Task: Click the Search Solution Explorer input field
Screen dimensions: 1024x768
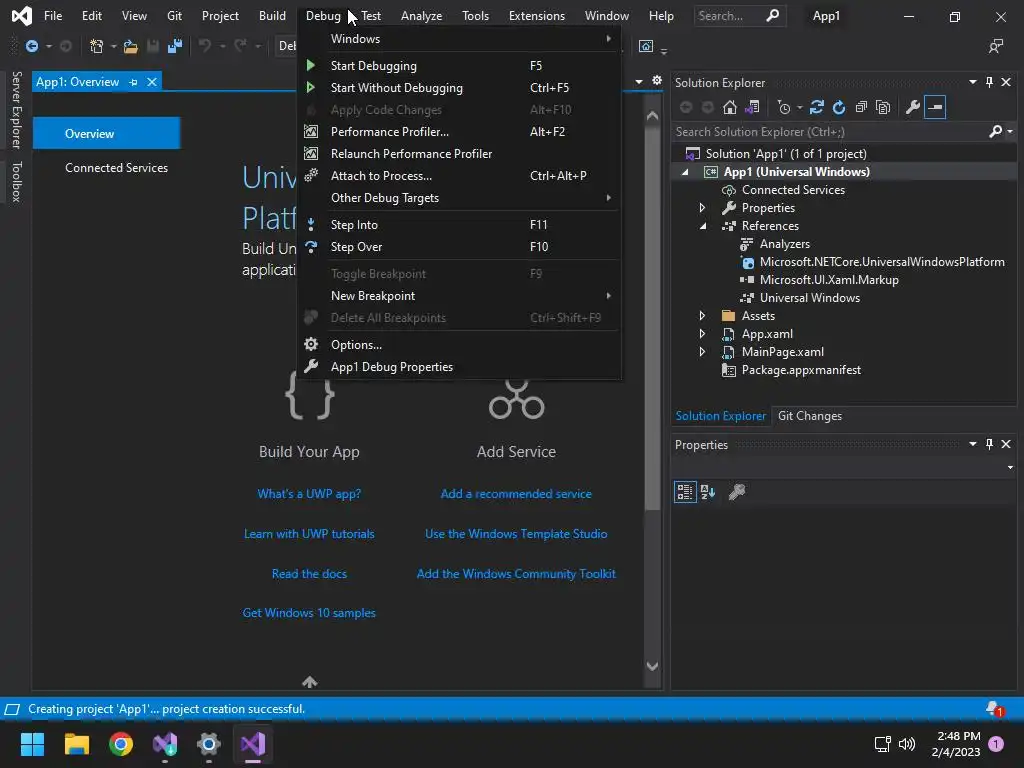Action: (x=831, y=132)
